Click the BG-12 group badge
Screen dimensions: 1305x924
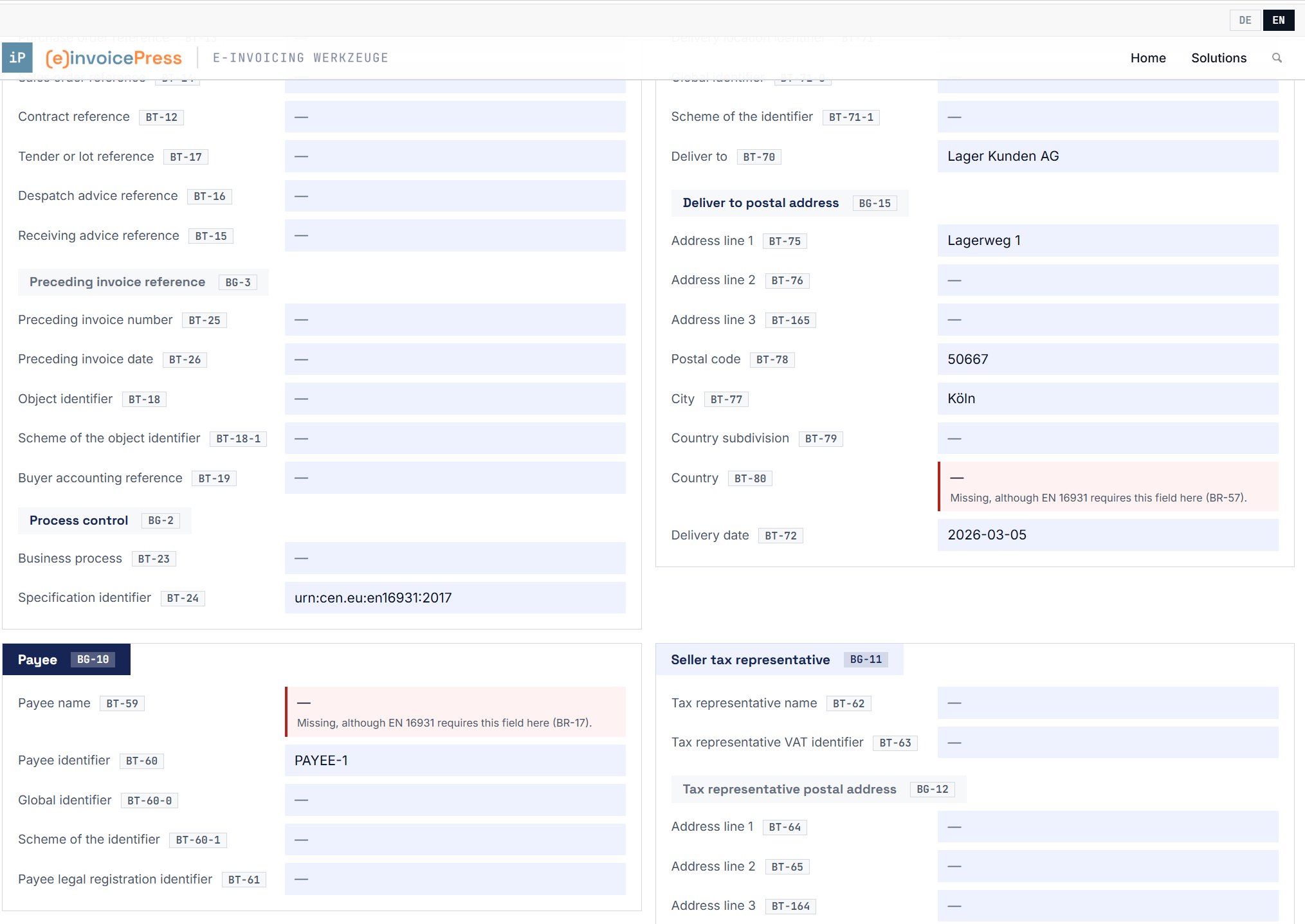click(x=933, y=789)
